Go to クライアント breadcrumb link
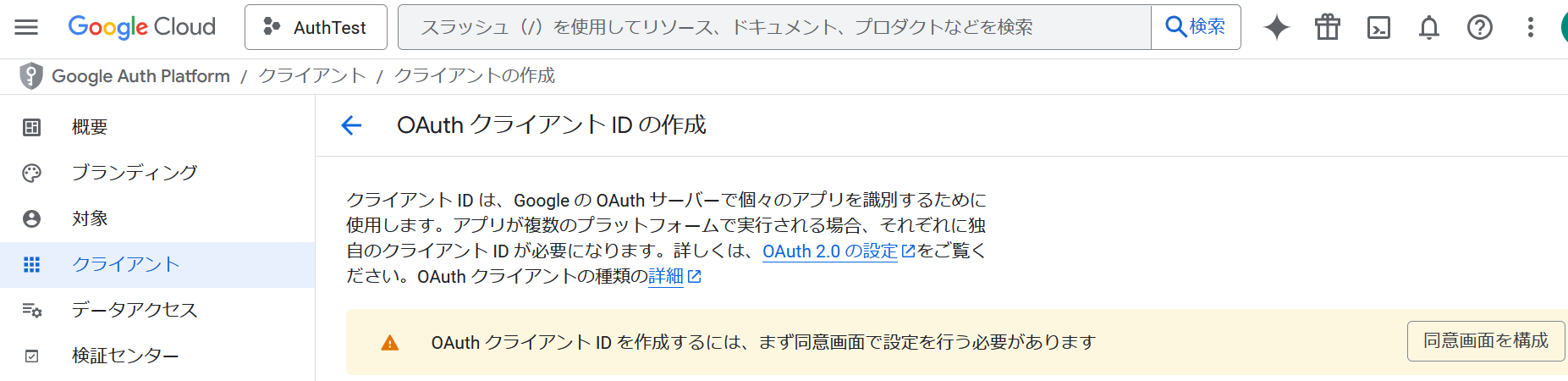The width and height of the screenshot is (1568, 381). (311, 76)
